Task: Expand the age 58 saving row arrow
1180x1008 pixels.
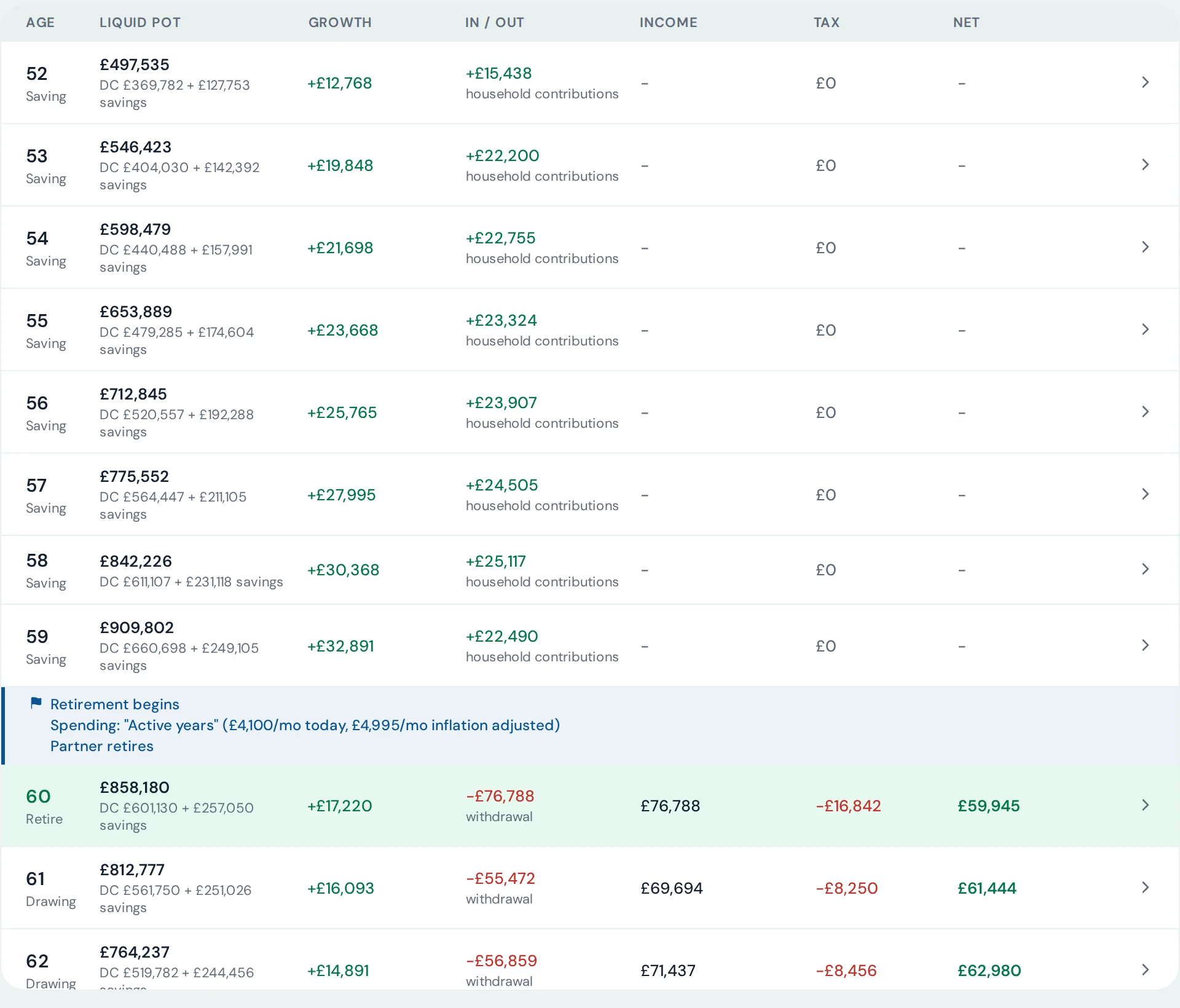Action: (1145, 569)
